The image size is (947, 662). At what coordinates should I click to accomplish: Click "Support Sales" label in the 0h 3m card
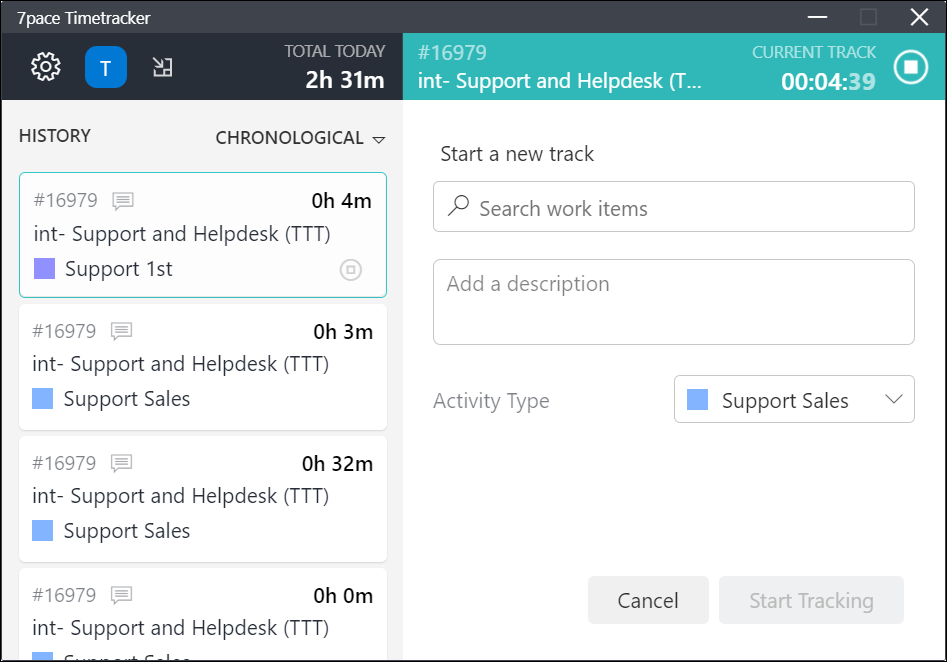(127, 399)
